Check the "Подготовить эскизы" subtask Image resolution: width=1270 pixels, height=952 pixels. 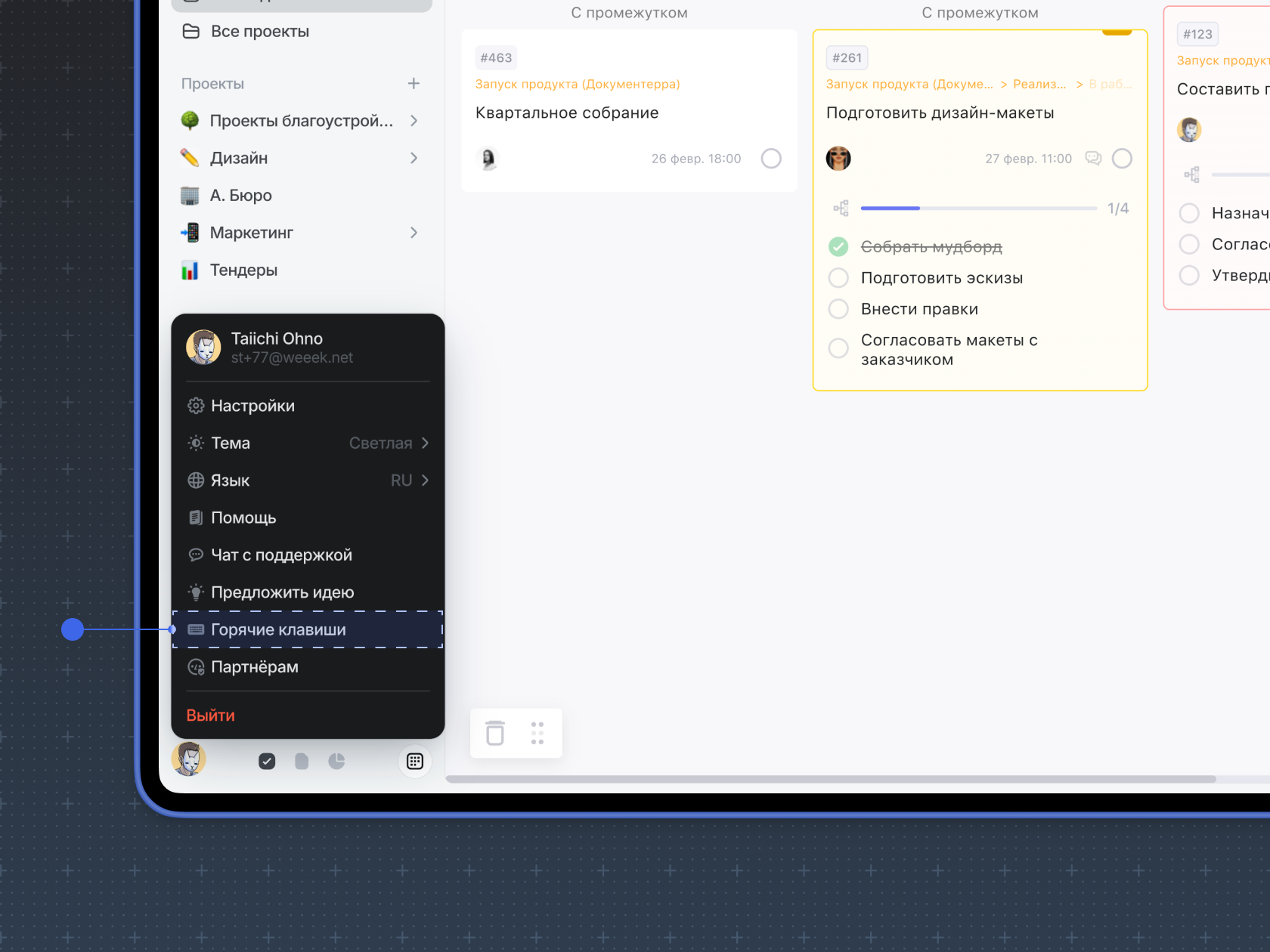tap(838, 278)
